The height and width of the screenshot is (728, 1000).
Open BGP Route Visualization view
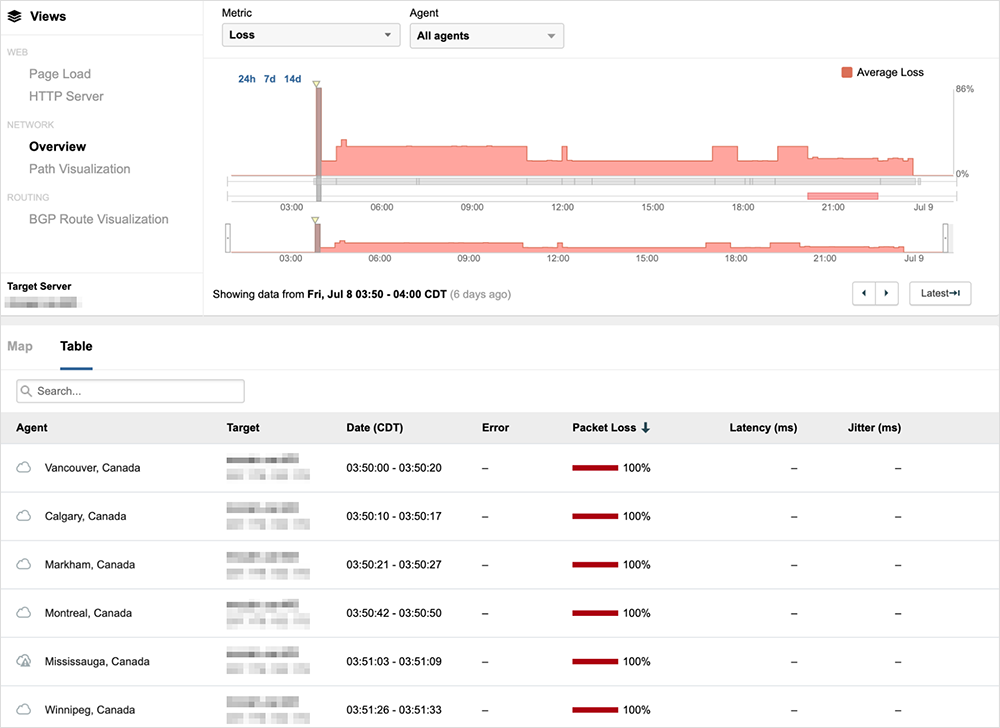[x=99, y=219]
